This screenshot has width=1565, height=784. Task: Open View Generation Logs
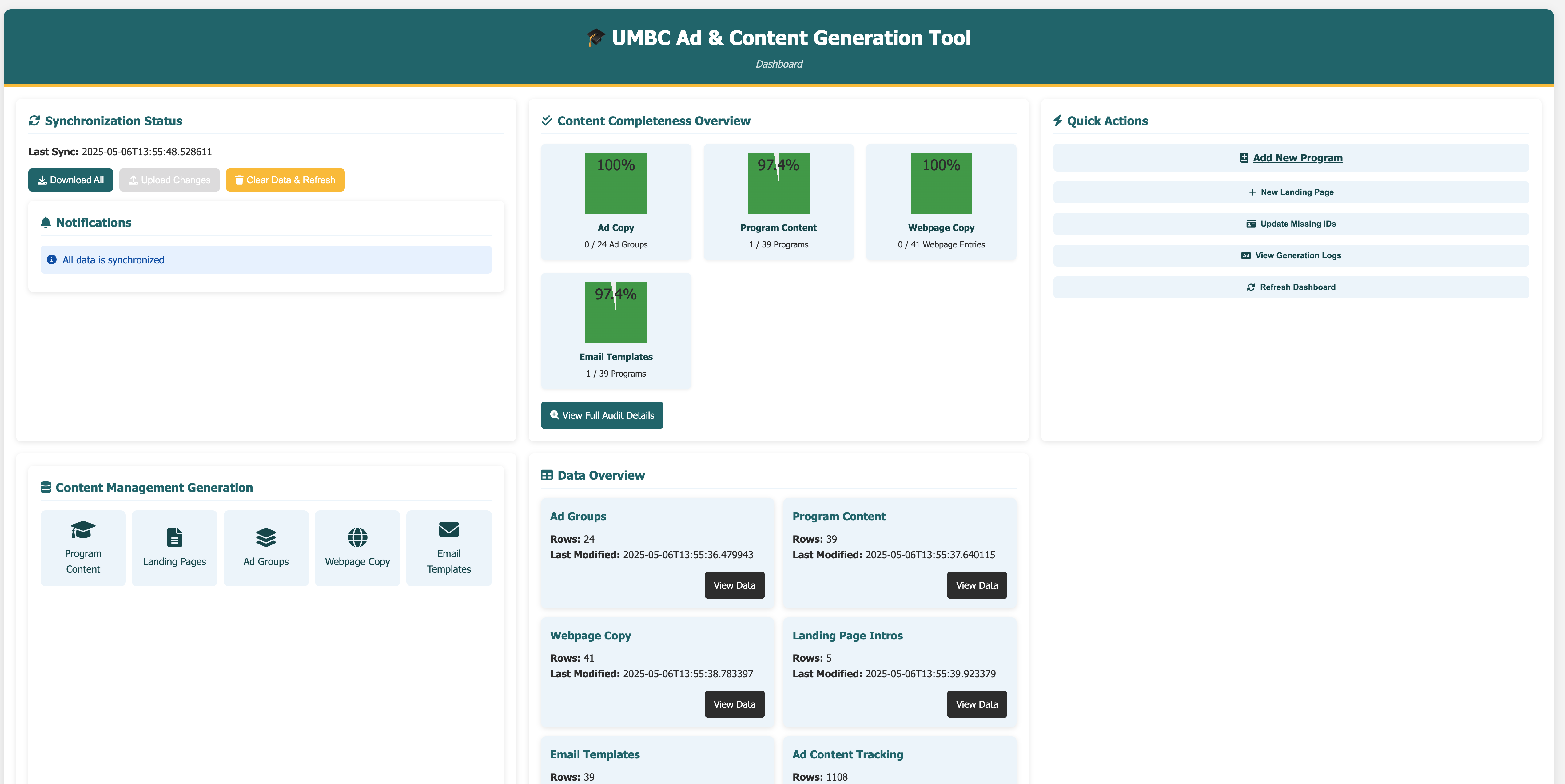pyautogui.click(x=1291, y=256)
